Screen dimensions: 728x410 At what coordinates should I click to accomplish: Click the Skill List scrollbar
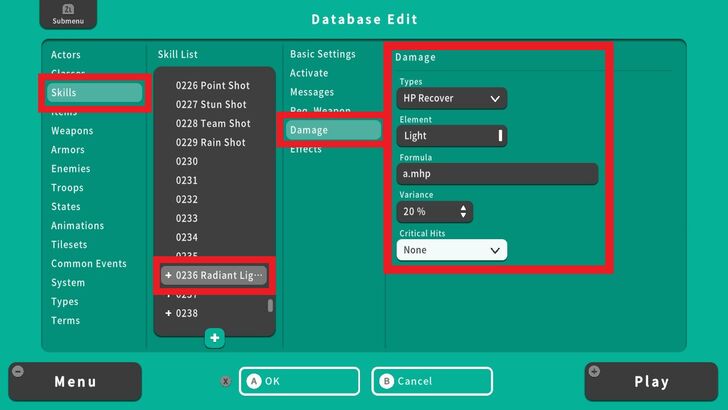pyautogui.click(x=270, y=306)
